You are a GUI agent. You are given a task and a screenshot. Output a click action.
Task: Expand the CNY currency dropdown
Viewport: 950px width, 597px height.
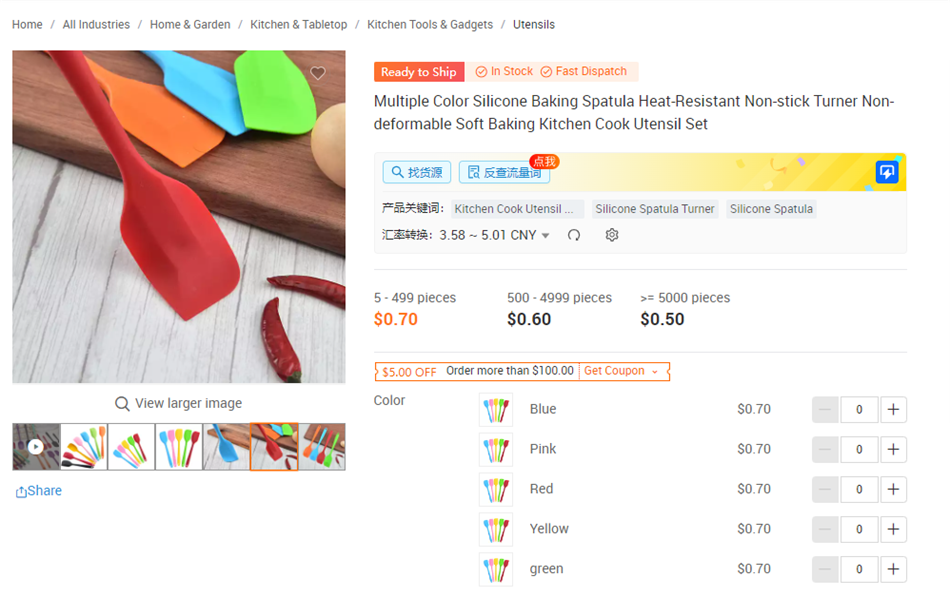pos(545,236)
